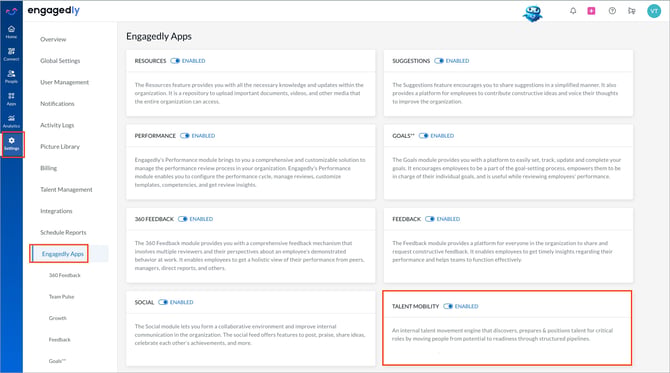Image resolution: width=670 pixels, height=373 pixels.
Task: Click the SOCIAL card title
Action: (x=144, y=302)
